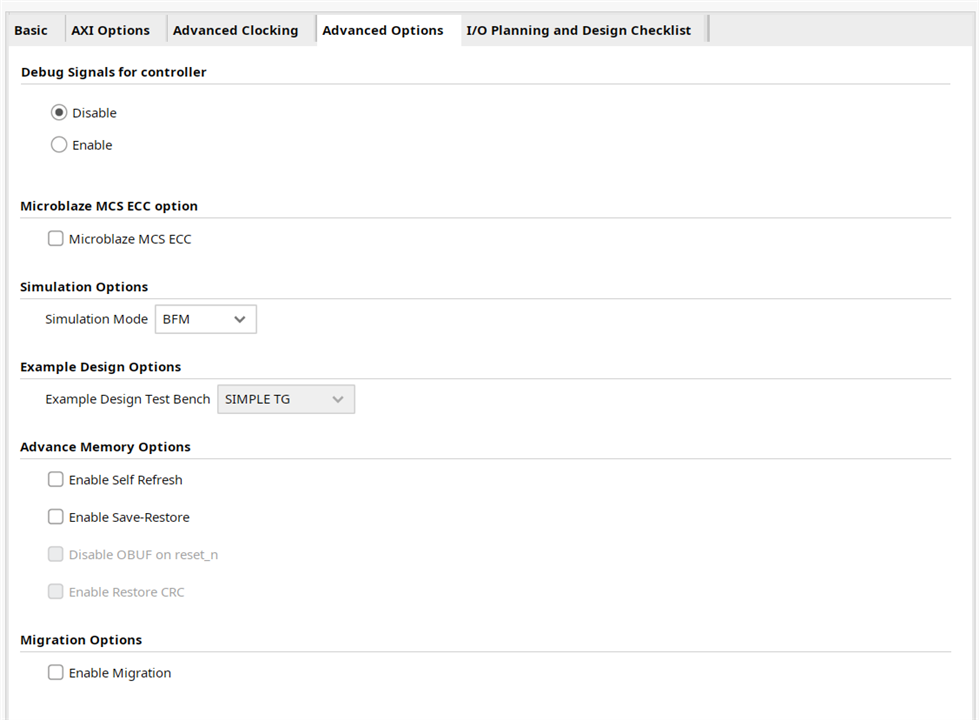
Task: Click the Advance Memory Options heading
Action: click(105, 447)
